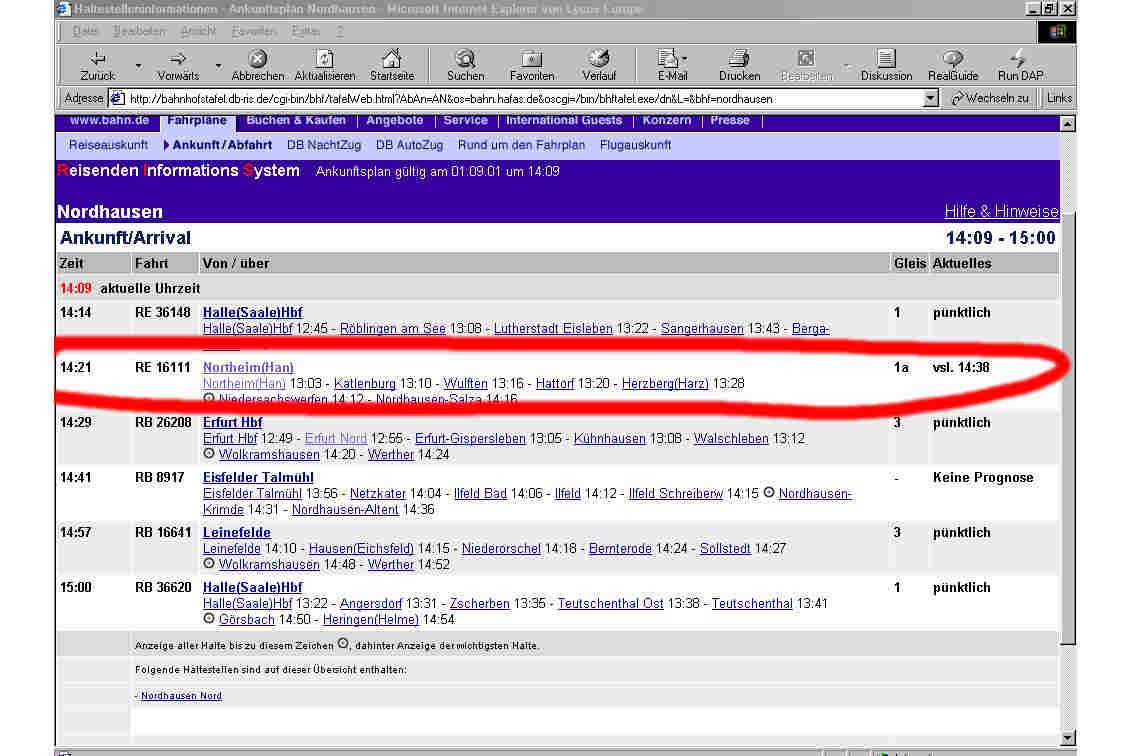The height and width of the screenshot is (756, 1134).
Task: Click the vertical scrollbar down arrow
Action: [x=1067, y=738]
